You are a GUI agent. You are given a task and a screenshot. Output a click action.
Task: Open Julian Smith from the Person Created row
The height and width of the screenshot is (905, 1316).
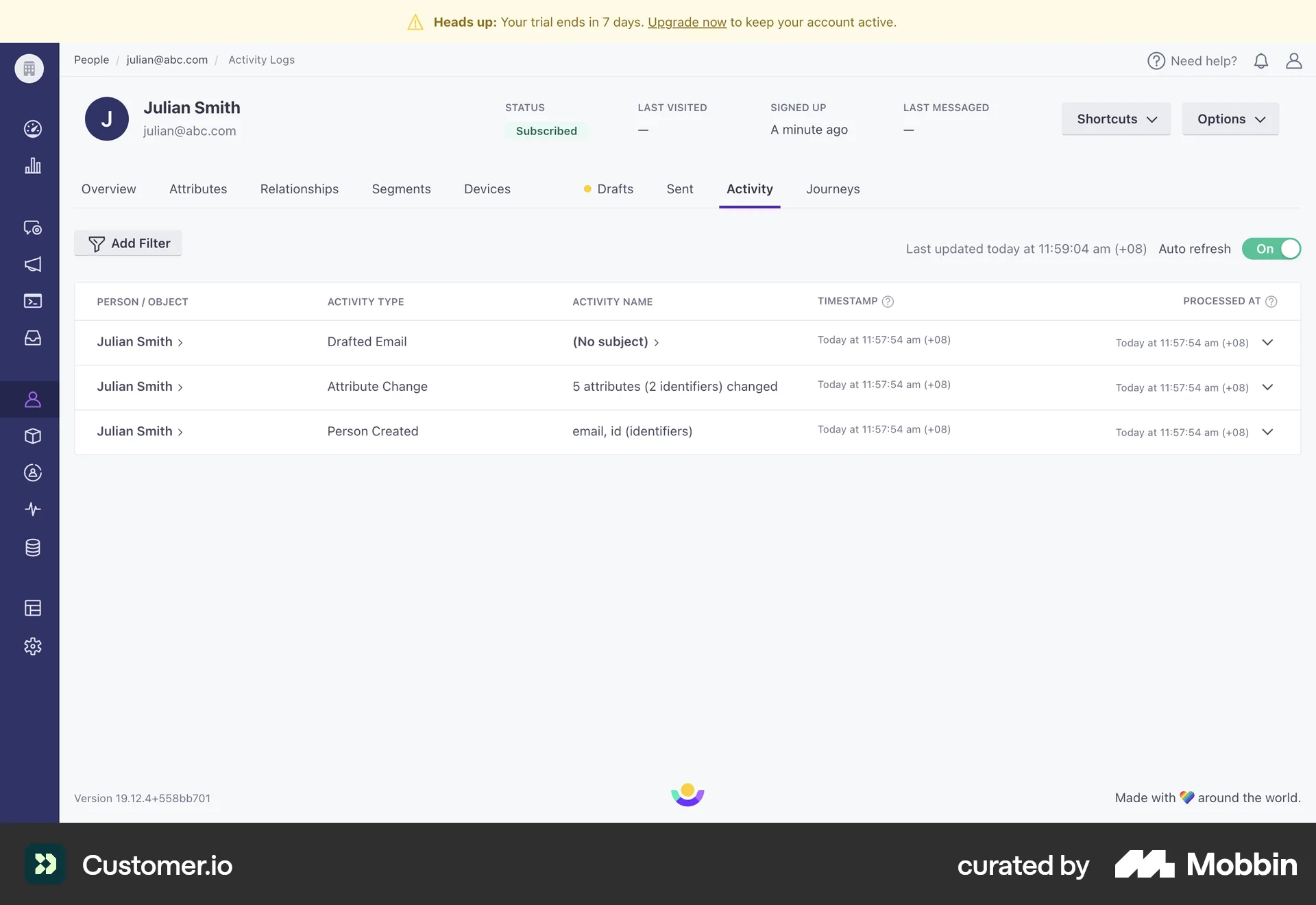pos(134,431)
